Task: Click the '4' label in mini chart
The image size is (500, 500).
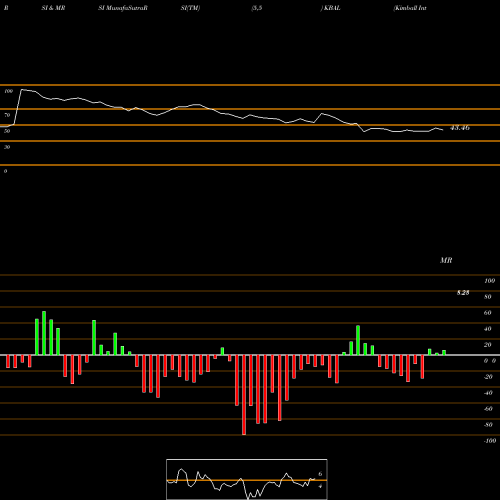Action: point(320,486)
